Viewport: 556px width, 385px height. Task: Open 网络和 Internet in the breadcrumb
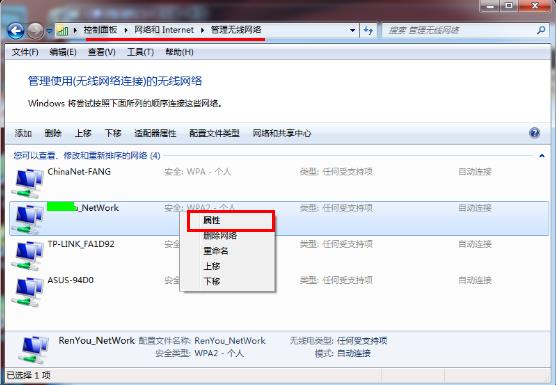pyautogui.click(x=164, y=30)
